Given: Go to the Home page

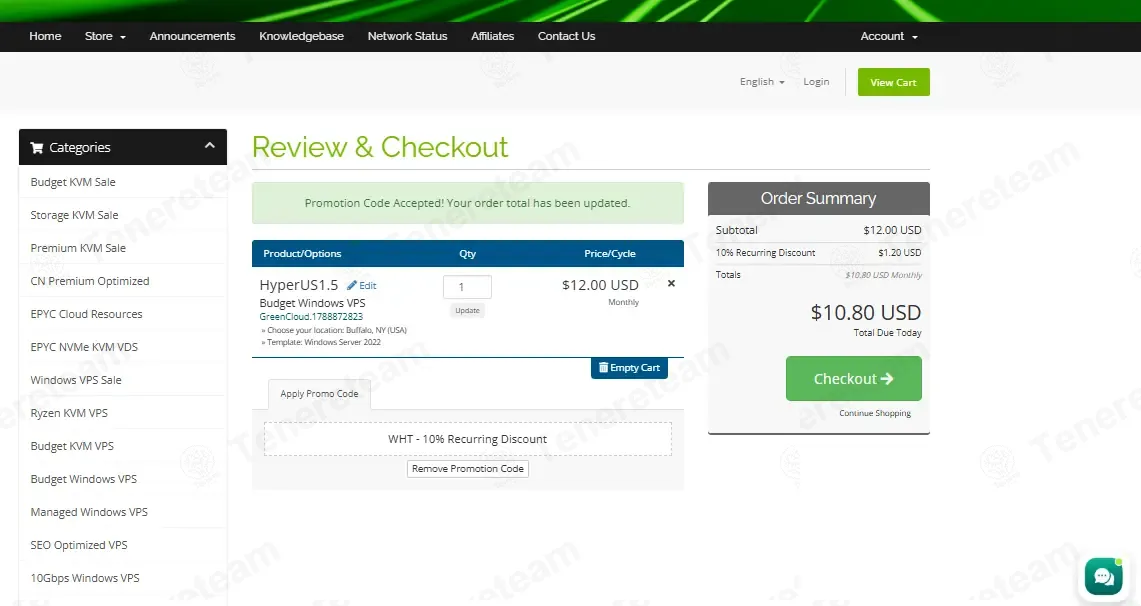Looking at the screenshot, I should (x=45, y=36).
